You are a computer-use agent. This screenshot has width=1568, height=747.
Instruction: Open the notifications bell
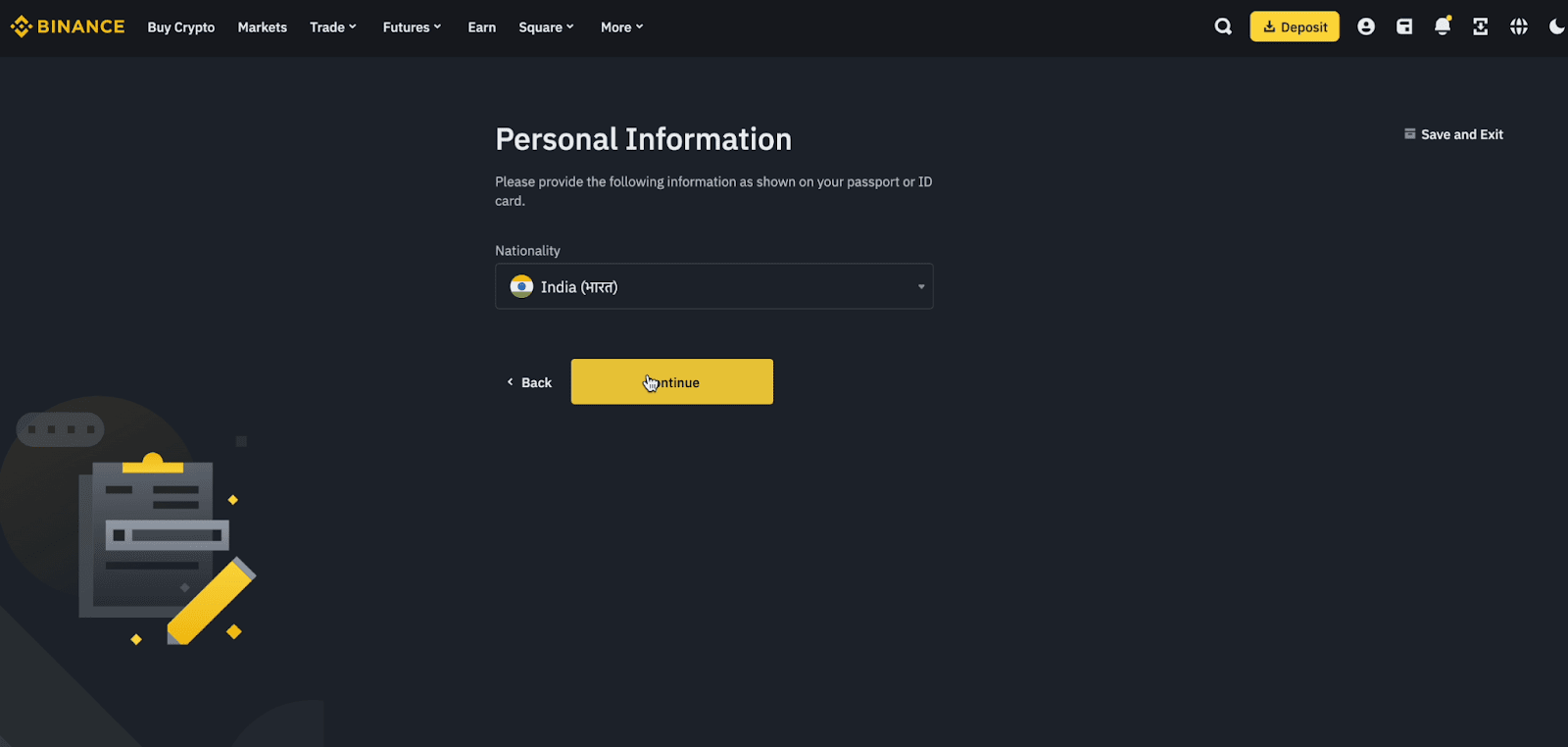coord(1443,26)
